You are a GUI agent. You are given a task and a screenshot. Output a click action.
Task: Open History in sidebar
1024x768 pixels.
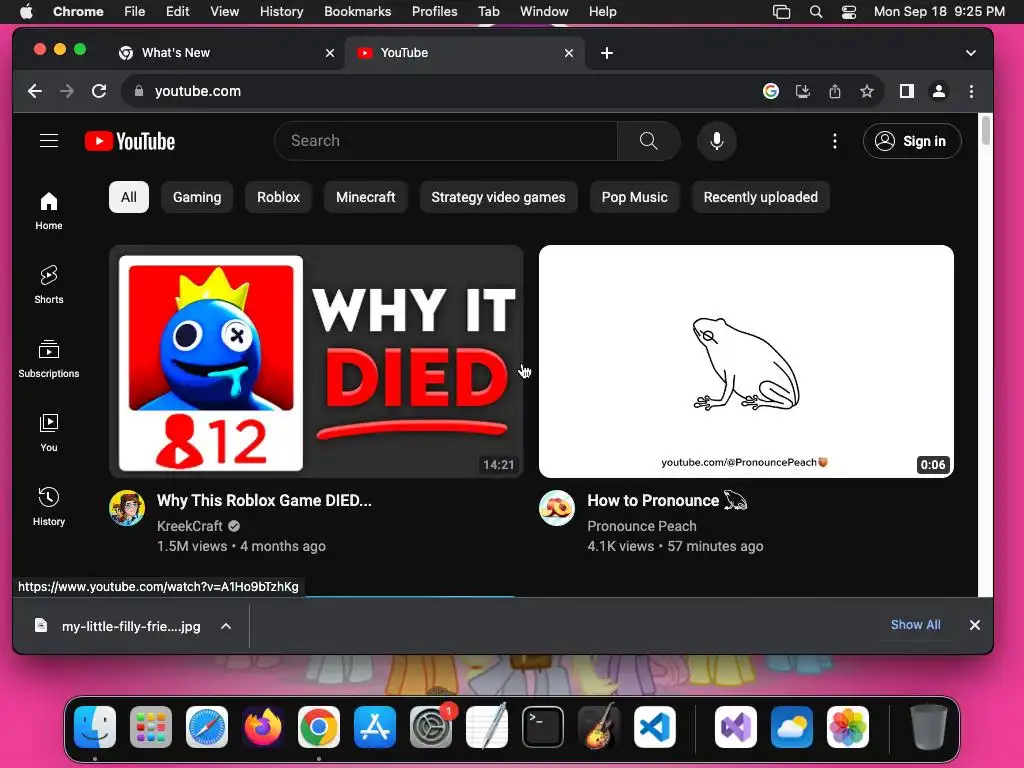(49, 507)
